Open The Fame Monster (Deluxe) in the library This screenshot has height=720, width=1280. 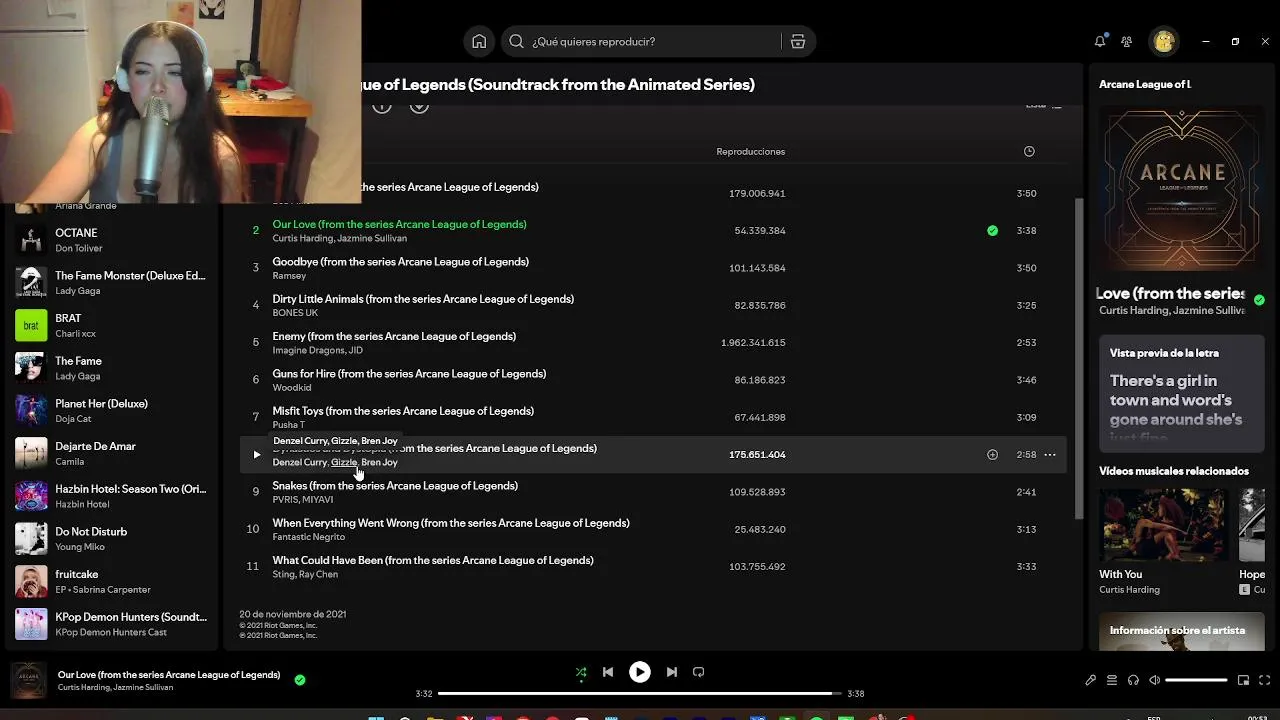click(110, 283)
